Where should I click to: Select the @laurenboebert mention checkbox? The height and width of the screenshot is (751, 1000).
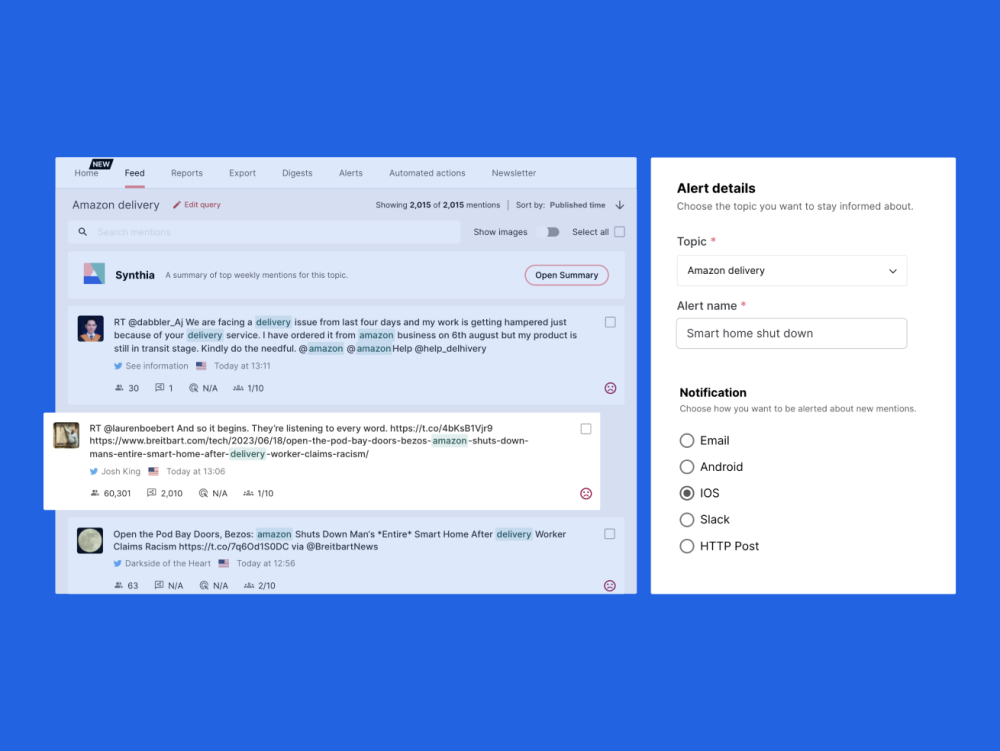pos(585,429)
